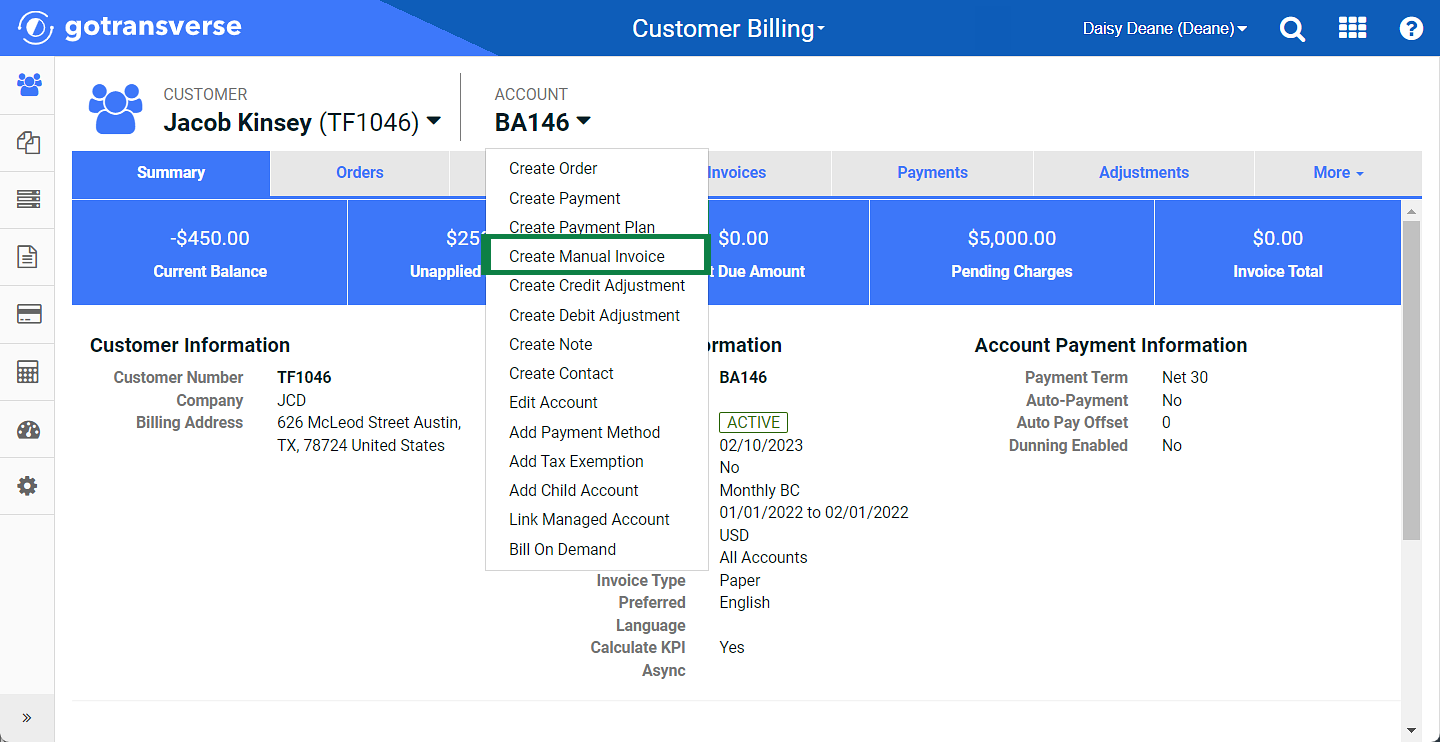Select Create Payment from the menu
The width and height of the screenshot is (1440, 742).
596,198
